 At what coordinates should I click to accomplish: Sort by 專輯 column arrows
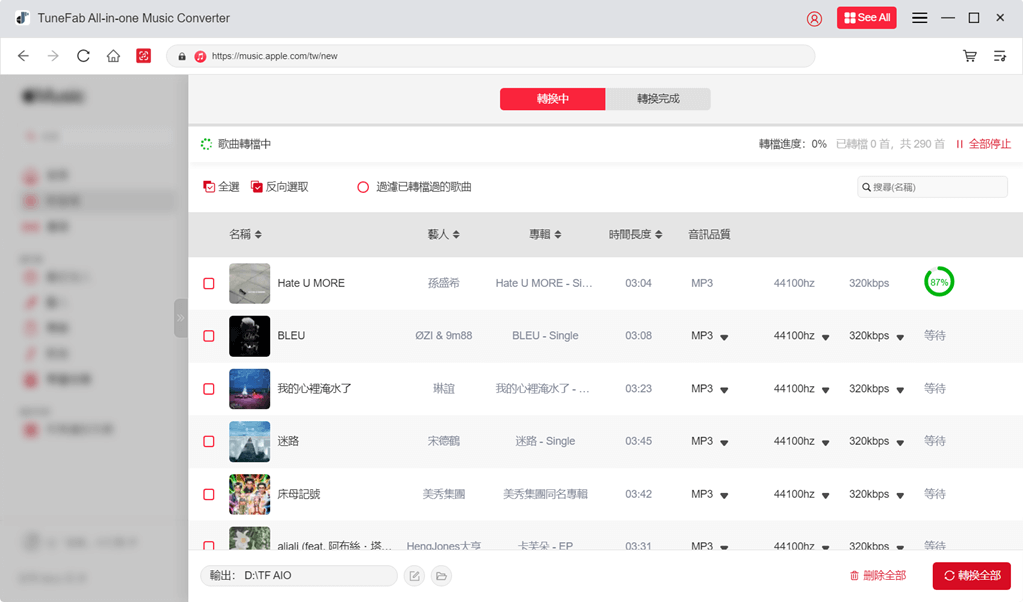click(558, 234)
